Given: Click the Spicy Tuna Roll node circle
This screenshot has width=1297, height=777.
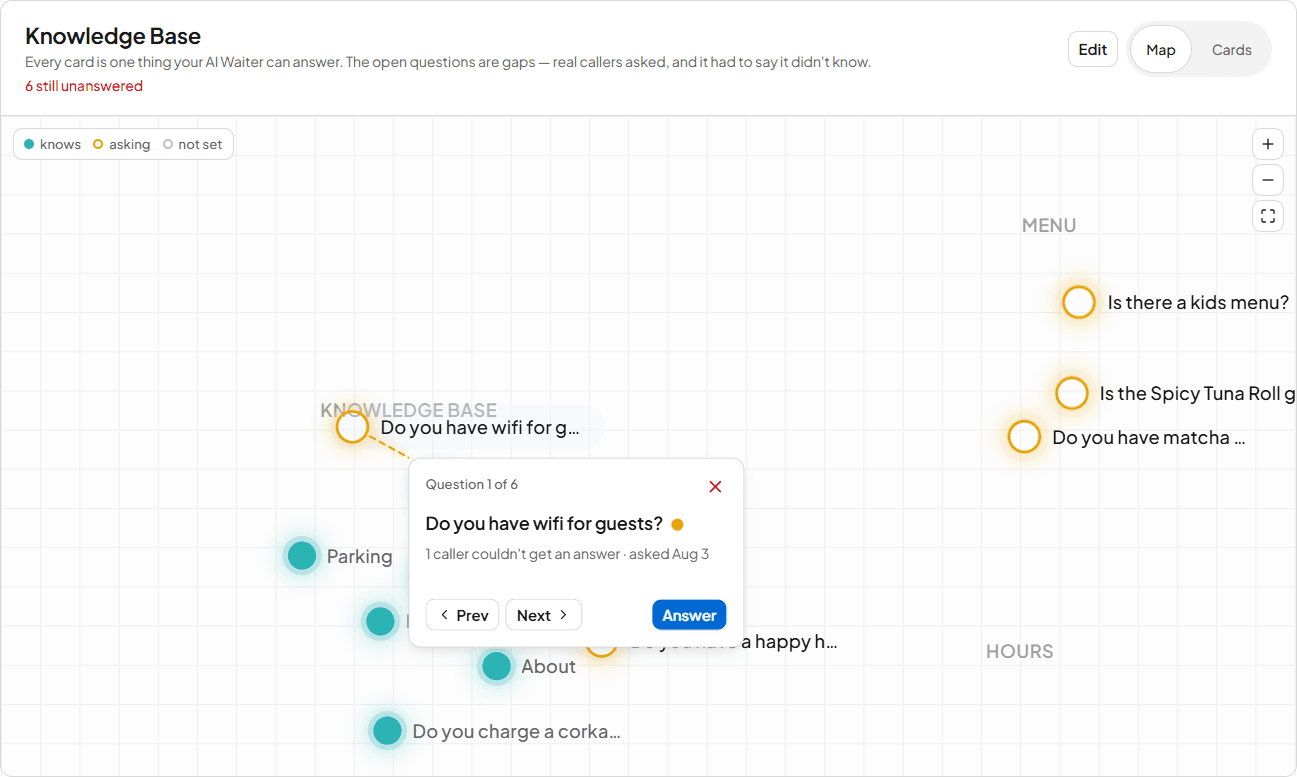Looking at the screenshot, I should coord(1072,393).
